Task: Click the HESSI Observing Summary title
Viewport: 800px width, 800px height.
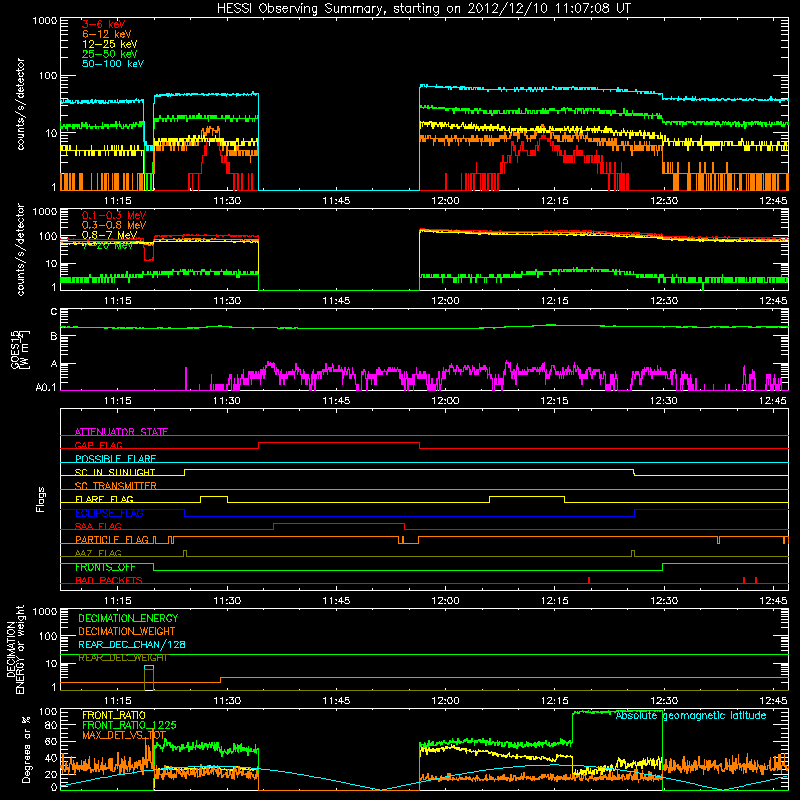Action: [x=424, y=8]
